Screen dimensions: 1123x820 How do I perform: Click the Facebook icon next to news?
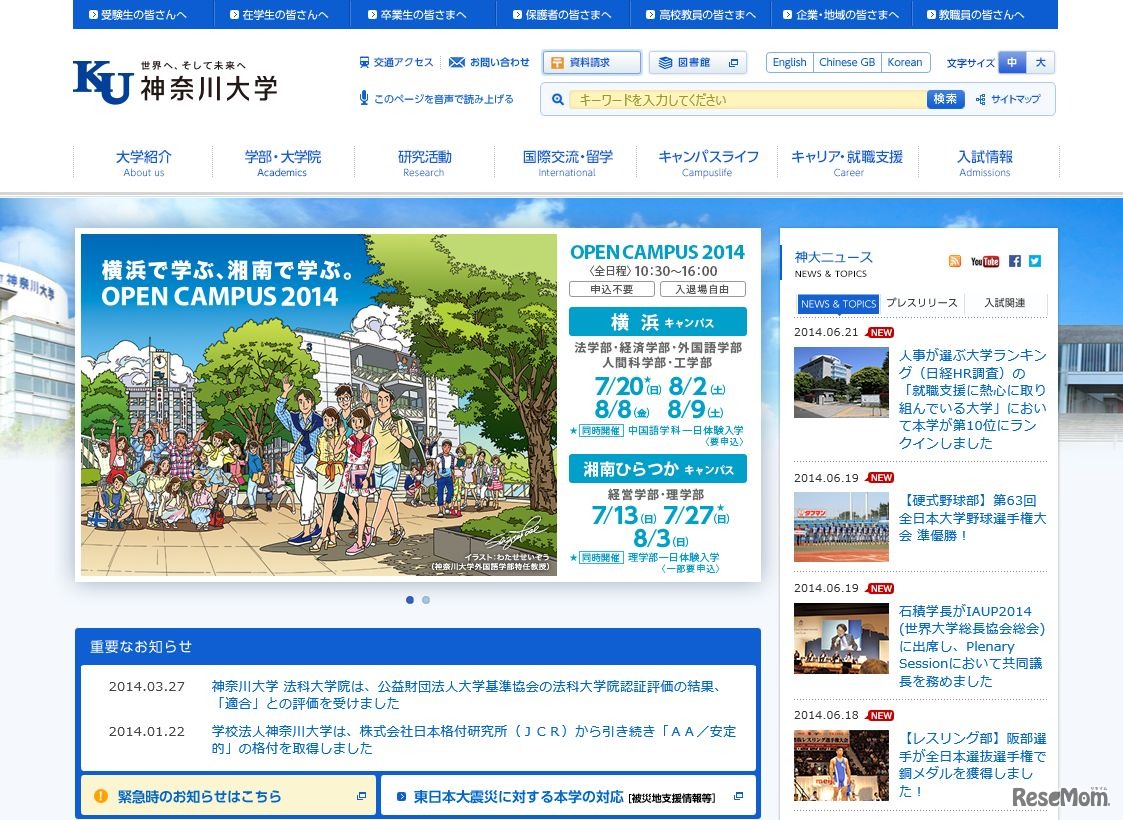tap(1014, 261)
